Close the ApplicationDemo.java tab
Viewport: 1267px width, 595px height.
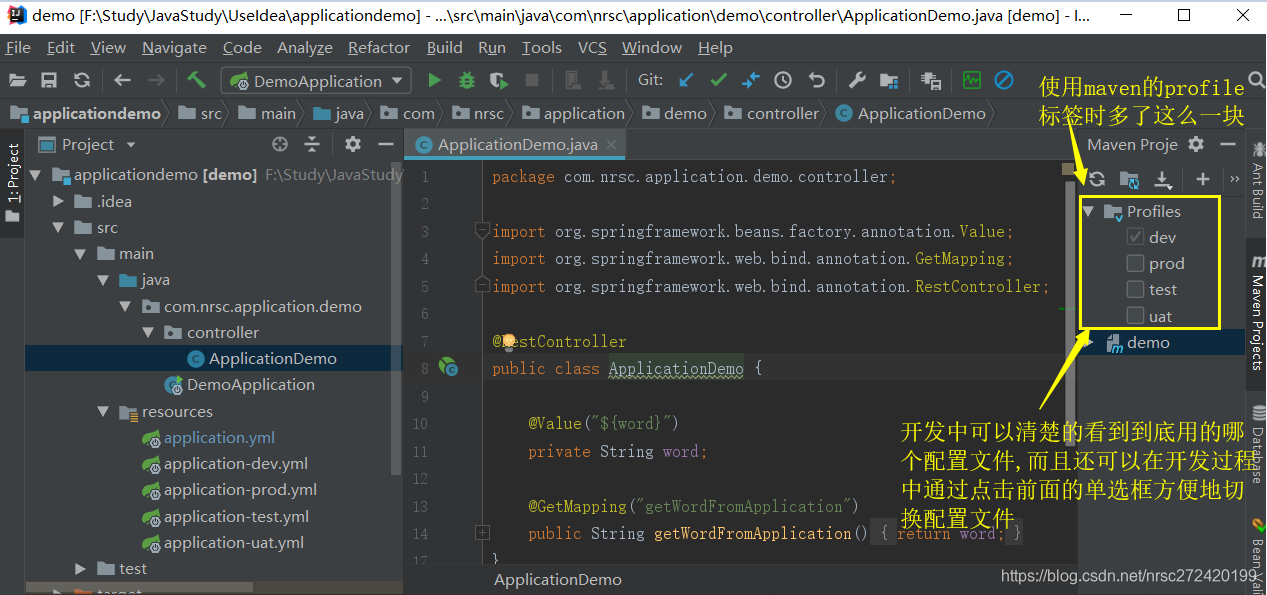[612, 145]
